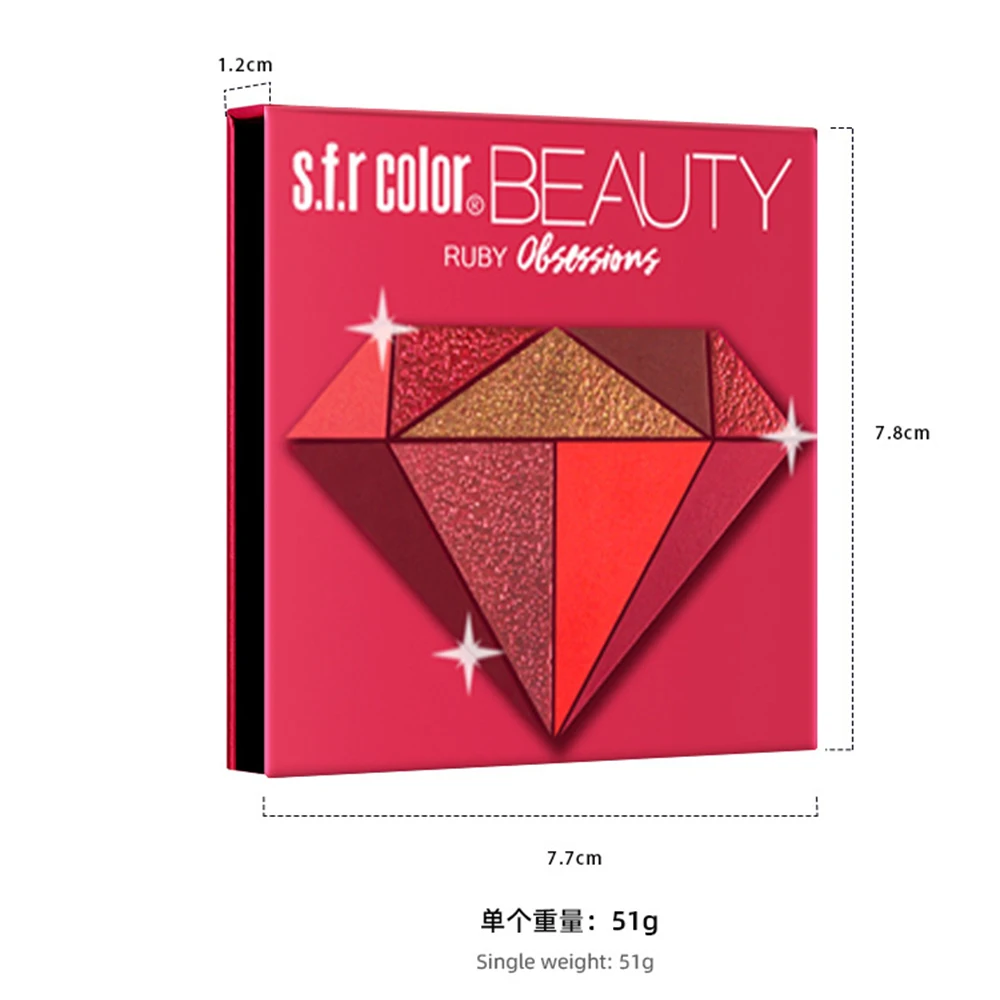1000x1000 pixels.
Task: Click the coral triangle at diamond's left tip
Action: click(x=348, y=402)
